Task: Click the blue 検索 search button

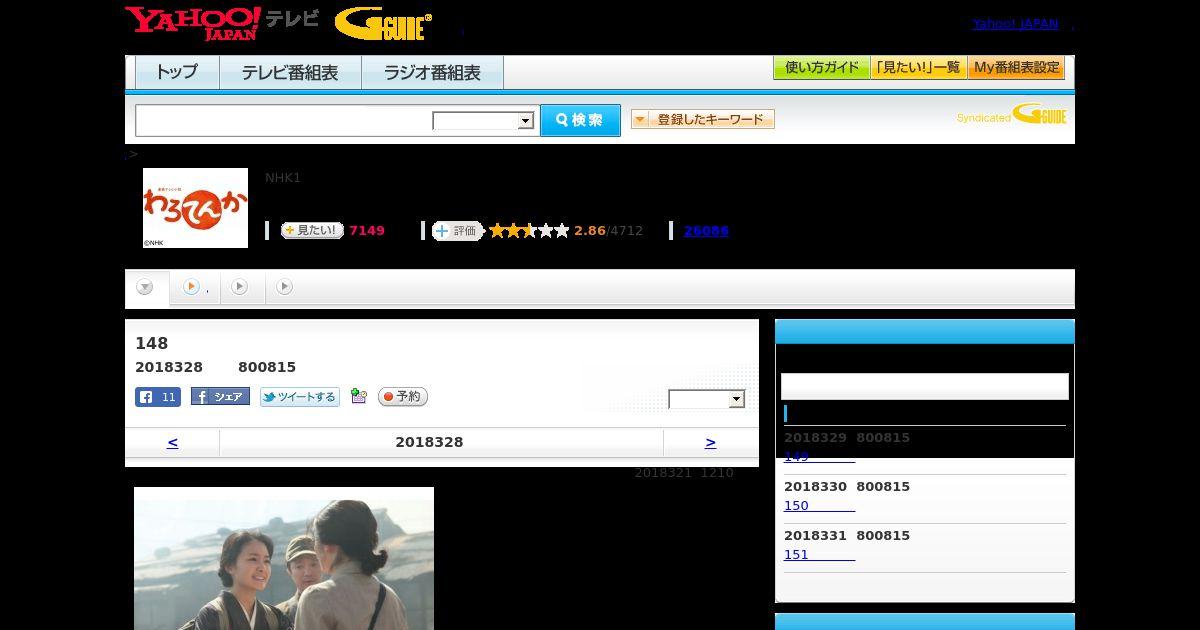Action: [x=580, y=120]
